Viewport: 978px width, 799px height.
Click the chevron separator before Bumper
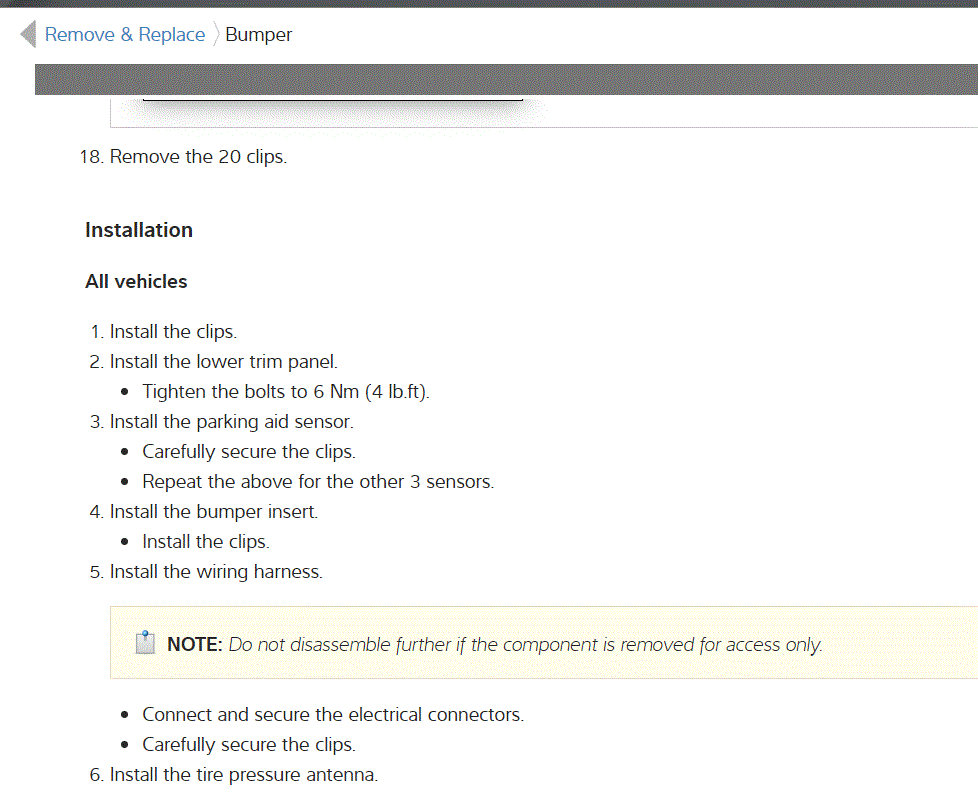(x=216, y=35)
